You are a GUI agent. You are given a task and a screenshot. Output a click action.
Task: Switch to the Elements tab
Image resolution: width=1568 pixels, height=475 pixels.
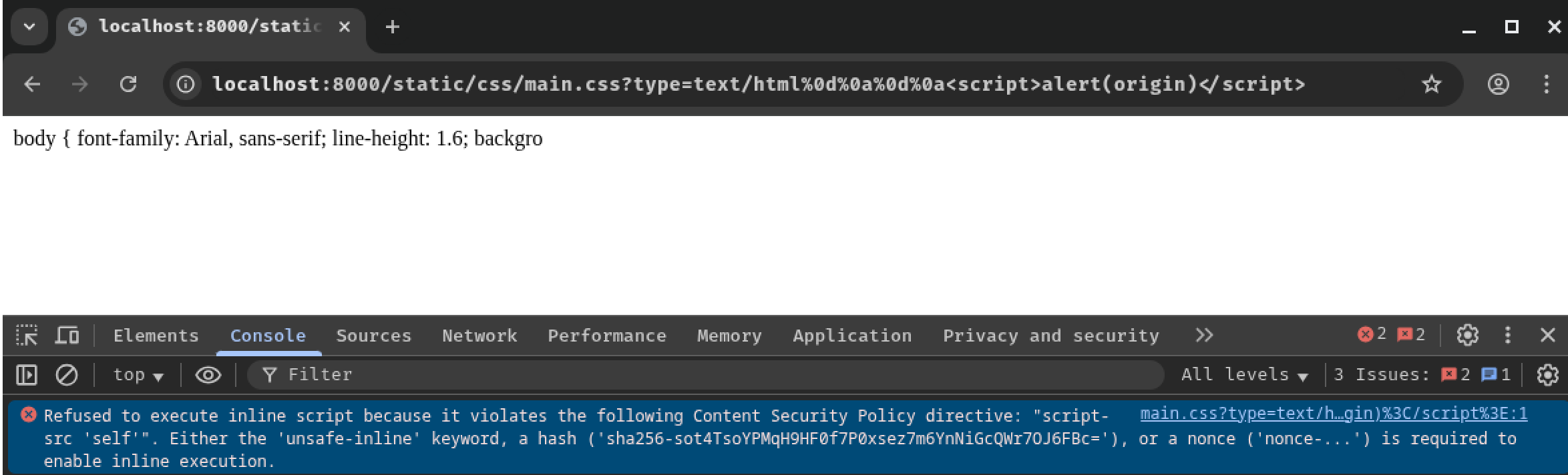pos(156,336)
